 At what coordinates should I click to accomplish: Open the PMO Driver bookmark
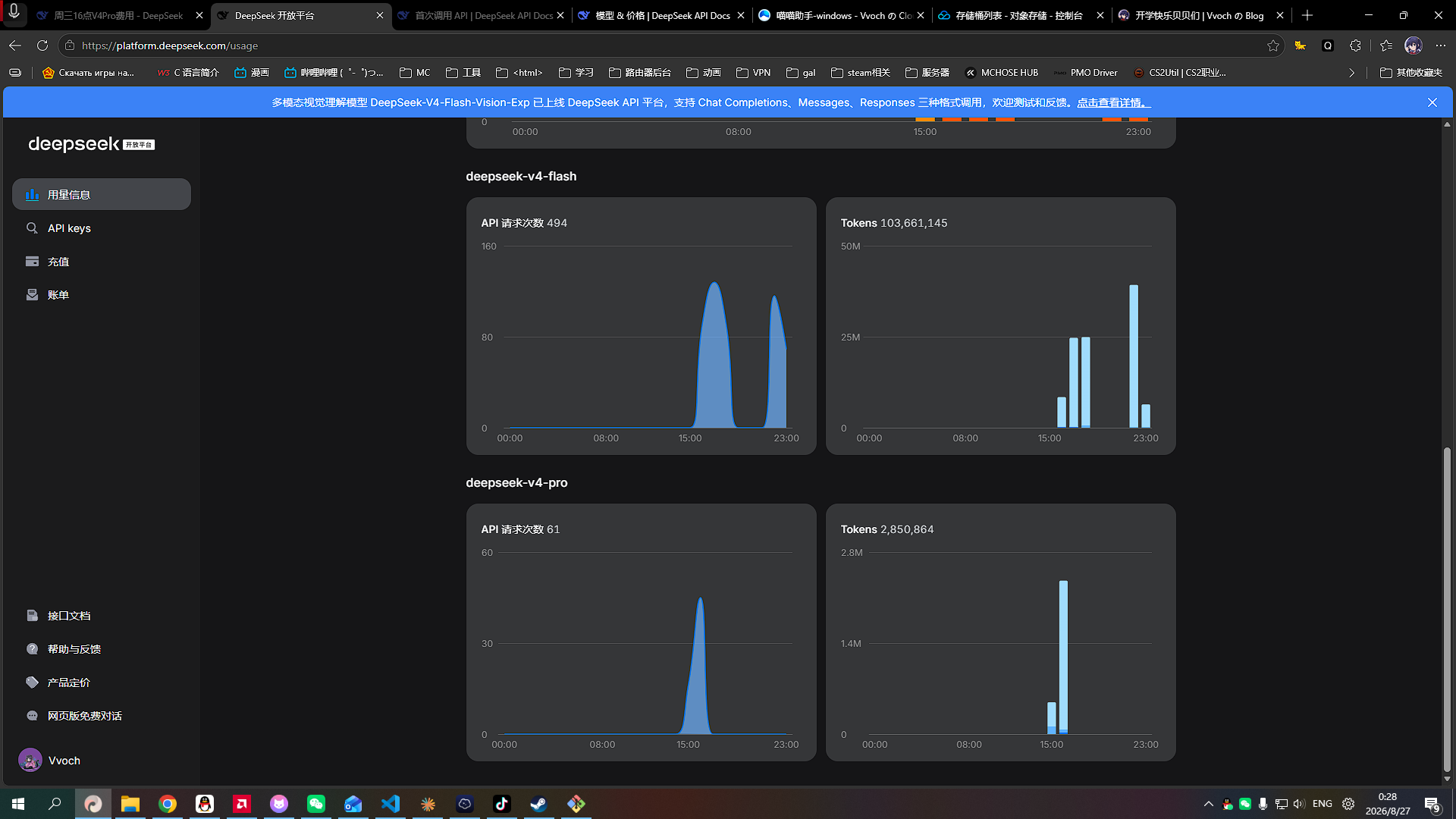[1085, 73]
